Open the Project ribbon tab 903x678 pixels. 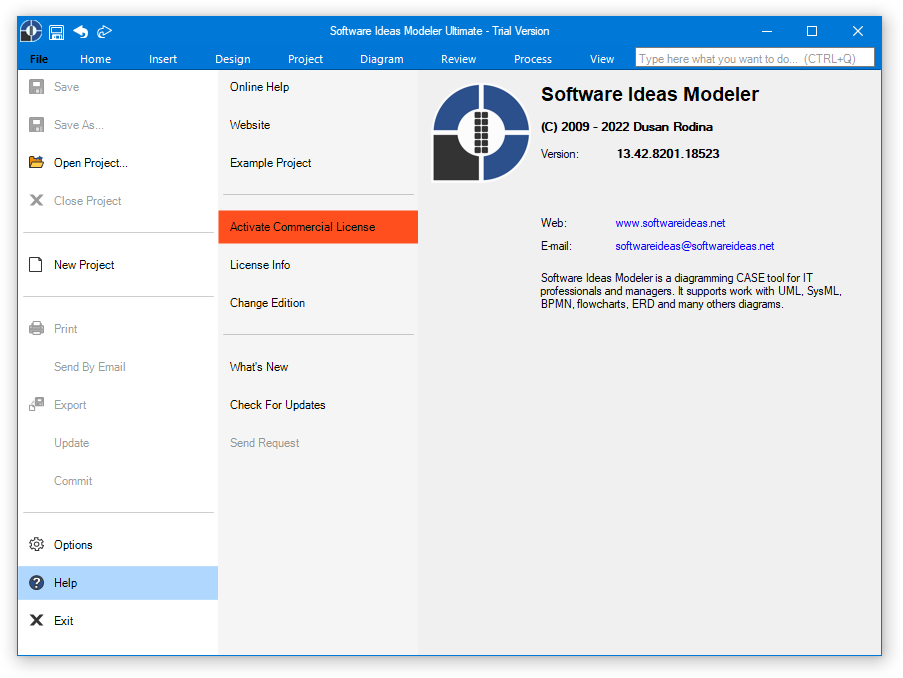[x=305, y=59]
